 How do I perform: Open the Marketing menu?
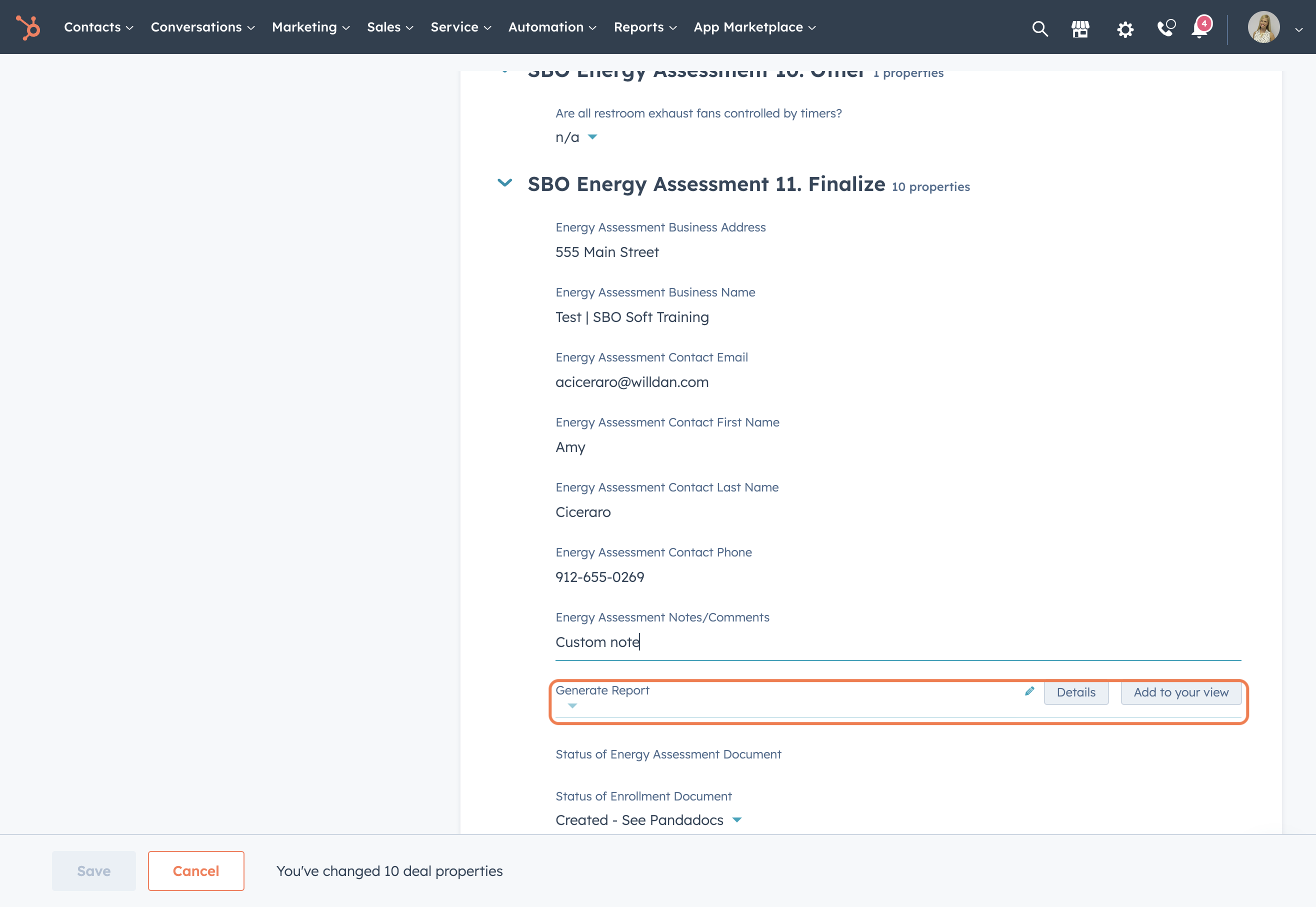point(311,27)
